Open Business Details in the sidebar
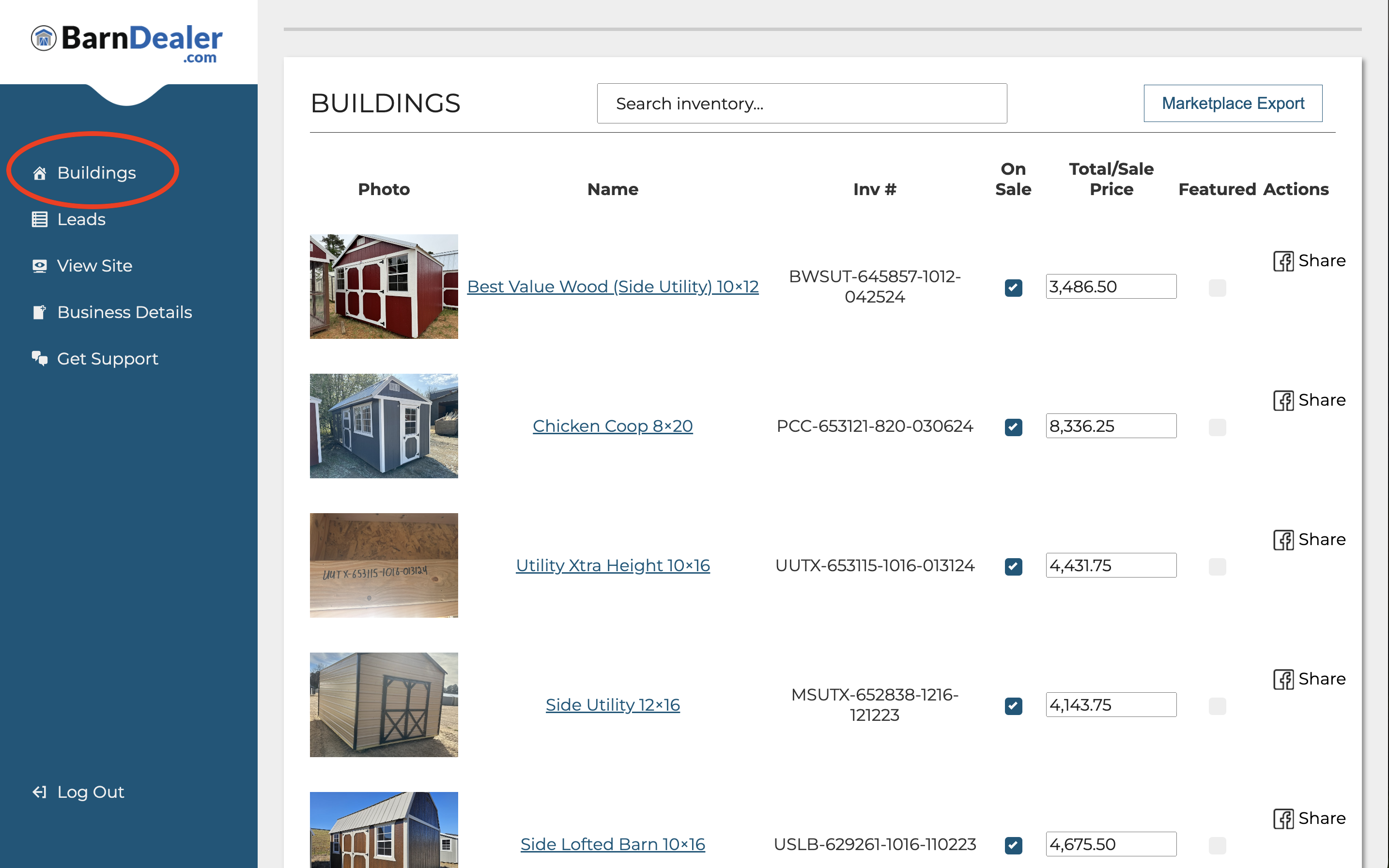1389x868 pixels. 124,312
